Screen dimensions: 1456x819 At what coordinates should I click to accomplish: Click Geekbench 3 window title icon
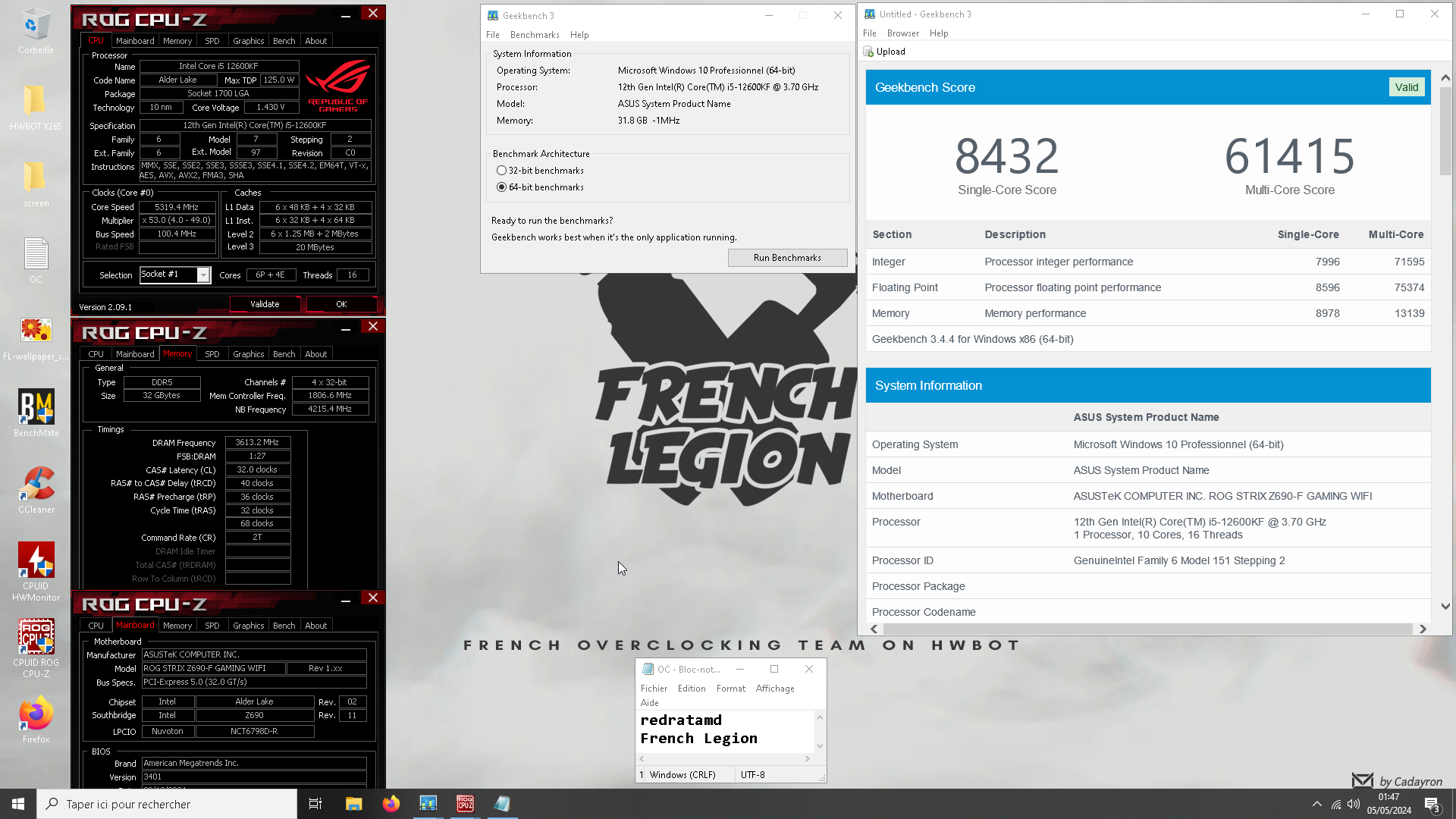click(x=493, y=15)
